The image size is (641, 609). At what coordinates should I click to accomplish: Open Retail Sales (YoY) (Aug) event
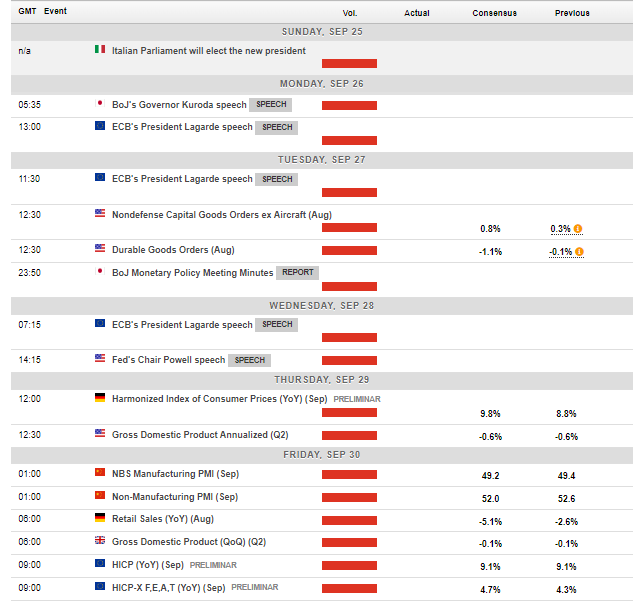163,519
